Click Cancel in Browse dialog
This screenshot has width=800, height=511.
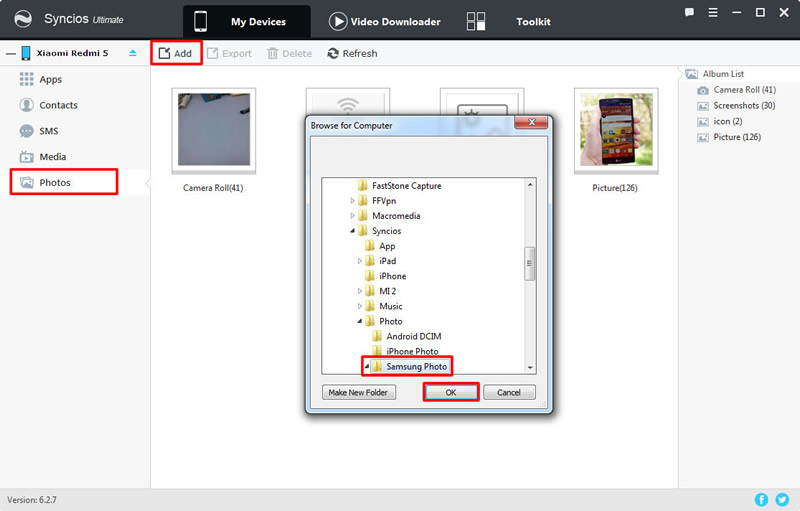pos(509,392)
